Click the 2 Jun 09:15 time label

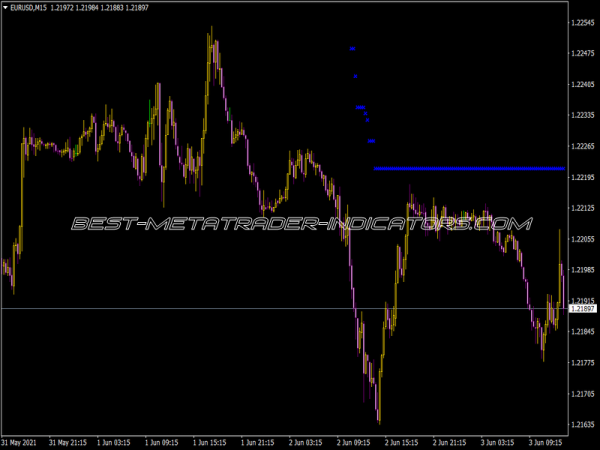355,441
